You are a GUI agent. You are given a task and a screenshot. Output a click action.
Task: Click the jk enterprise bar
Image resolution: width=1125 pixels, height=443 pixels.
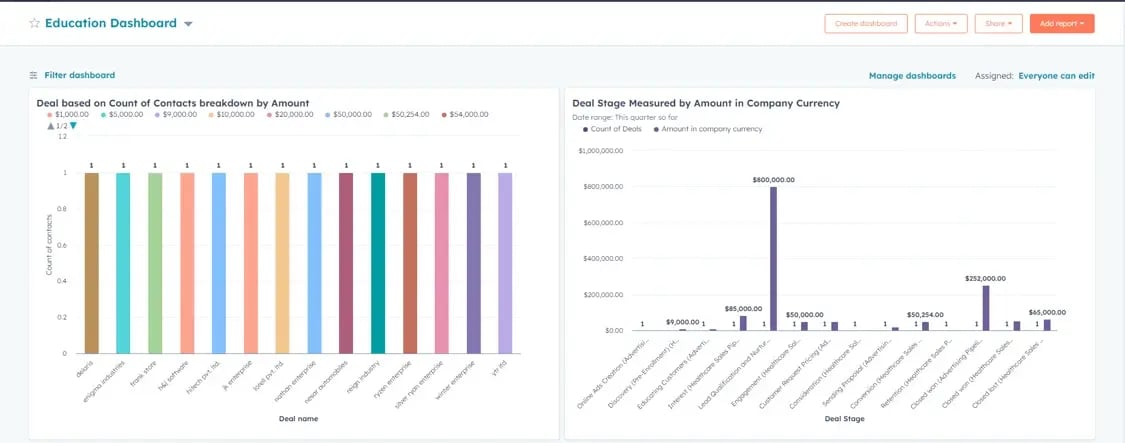[x=250, y=263]
